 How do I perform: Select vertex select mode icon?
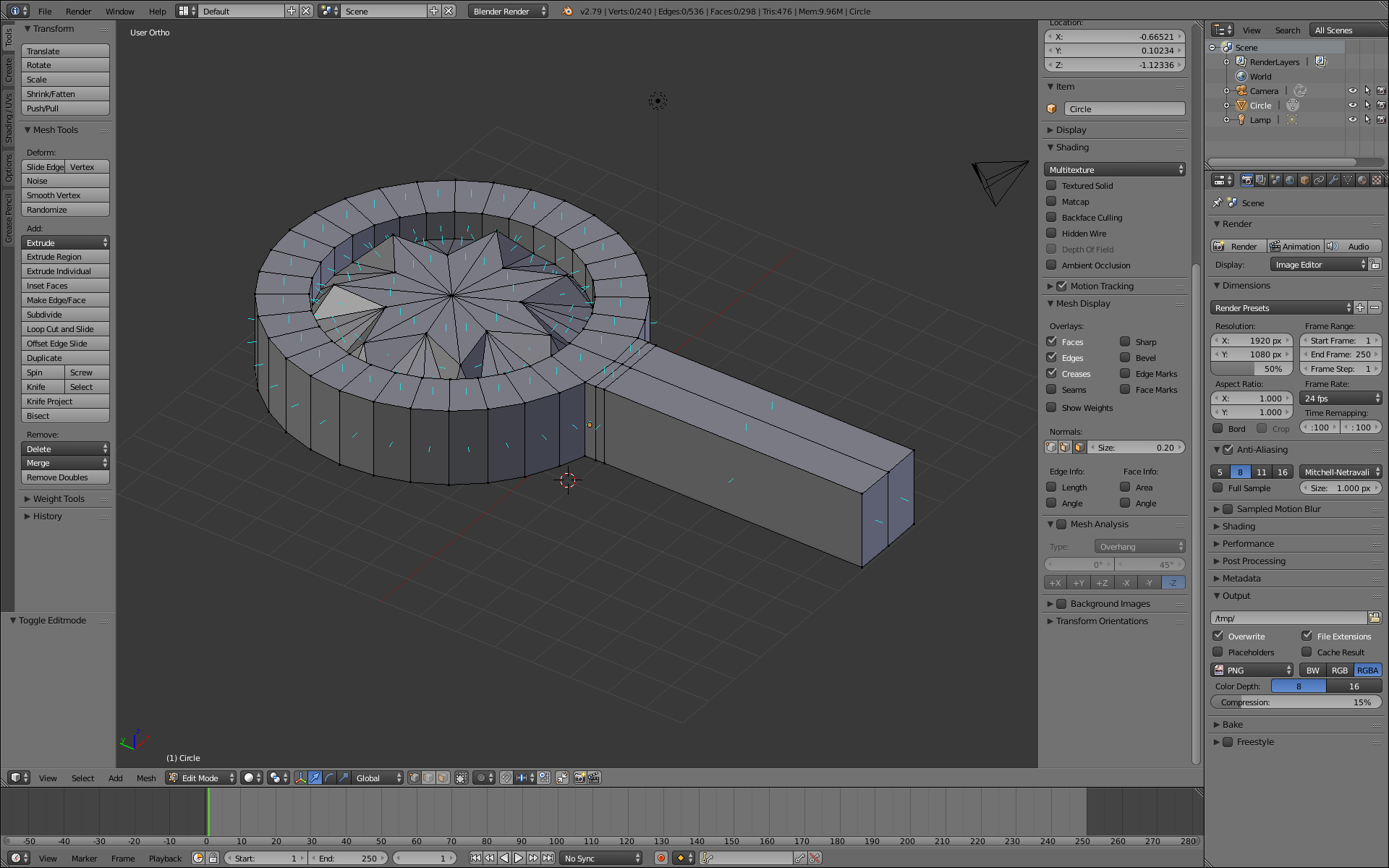[x=414, y=778]
